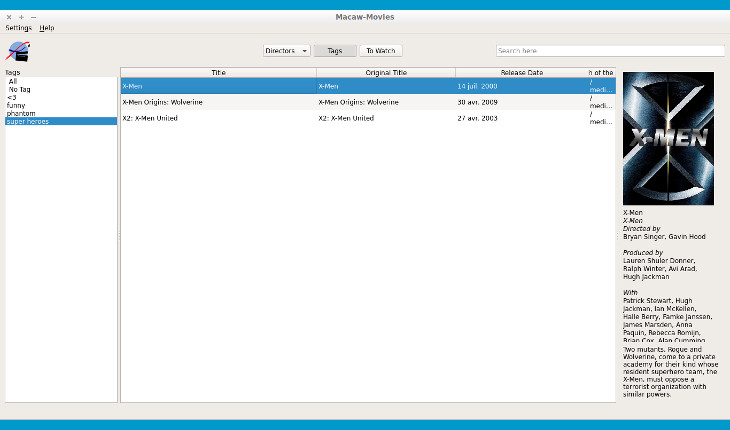Screen dimensions: 730x430
Task: Select the funny tag
Action: coord(61,105)
